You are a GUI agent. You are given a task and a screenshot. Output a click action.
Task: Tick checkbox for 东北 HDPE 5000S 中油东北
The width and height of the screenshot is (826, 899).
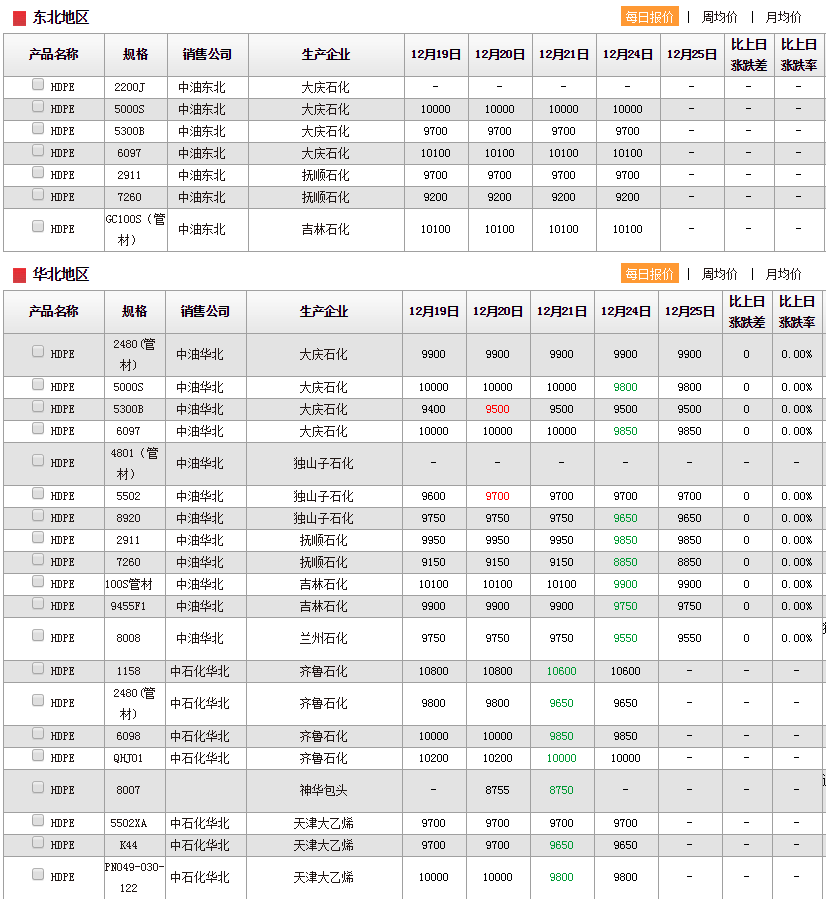(x=38, y=107)
